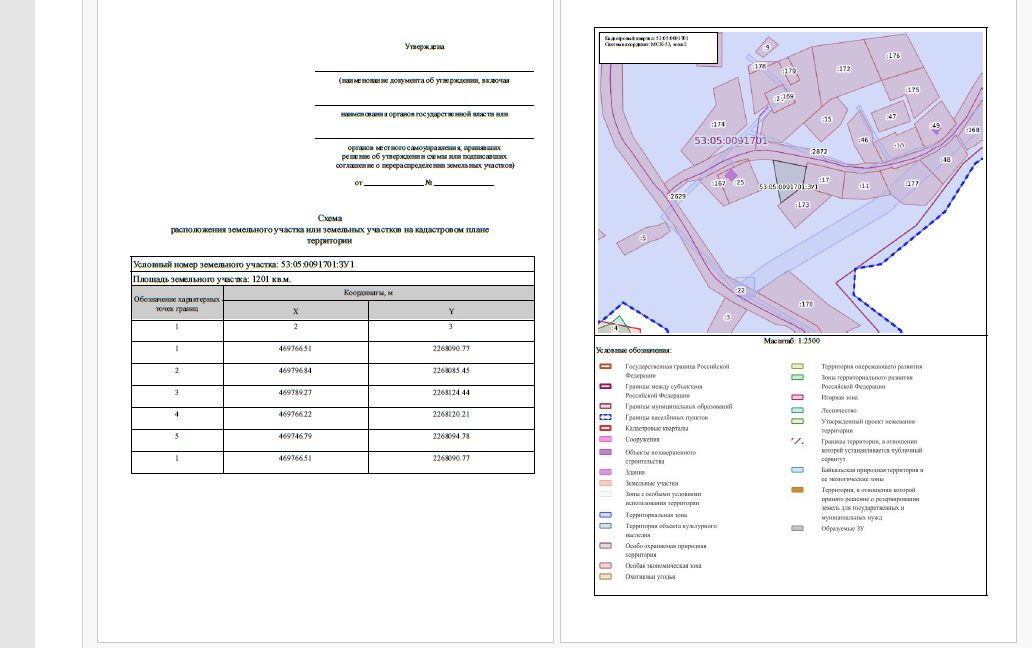Click the cell containing 469766.22
This screenshot has height=648, width=1032.
click(x=296, y=418)
